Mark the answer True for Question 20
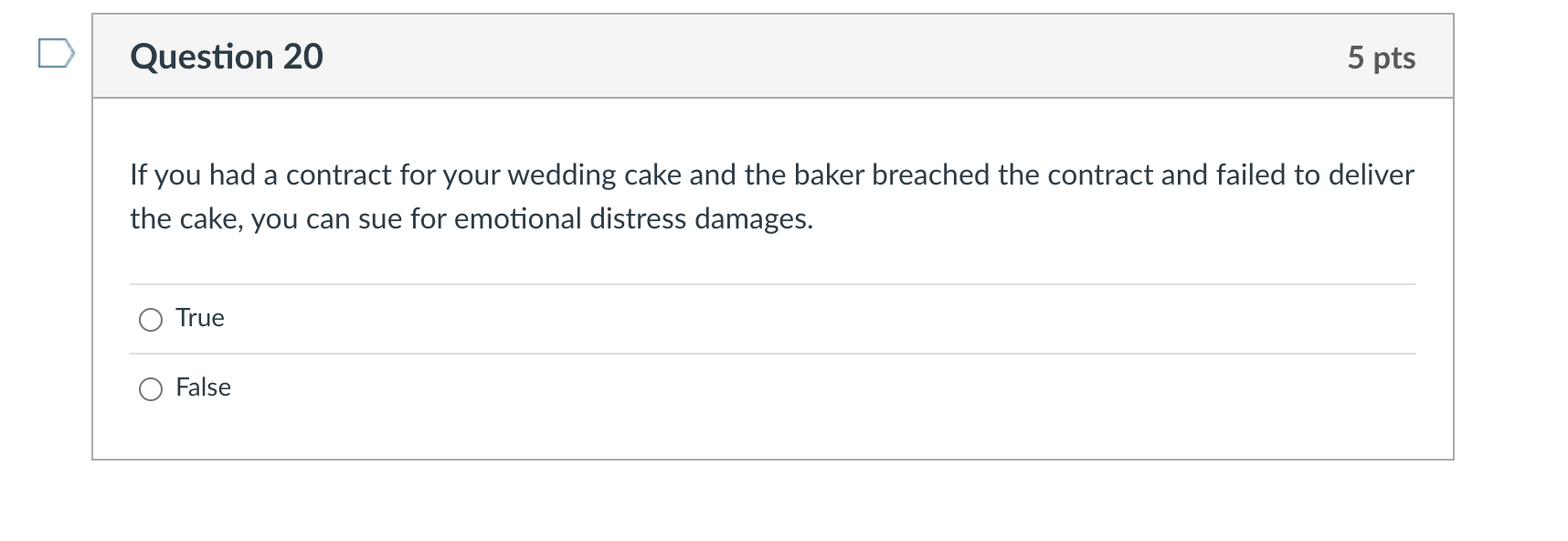 click(151, 320)
